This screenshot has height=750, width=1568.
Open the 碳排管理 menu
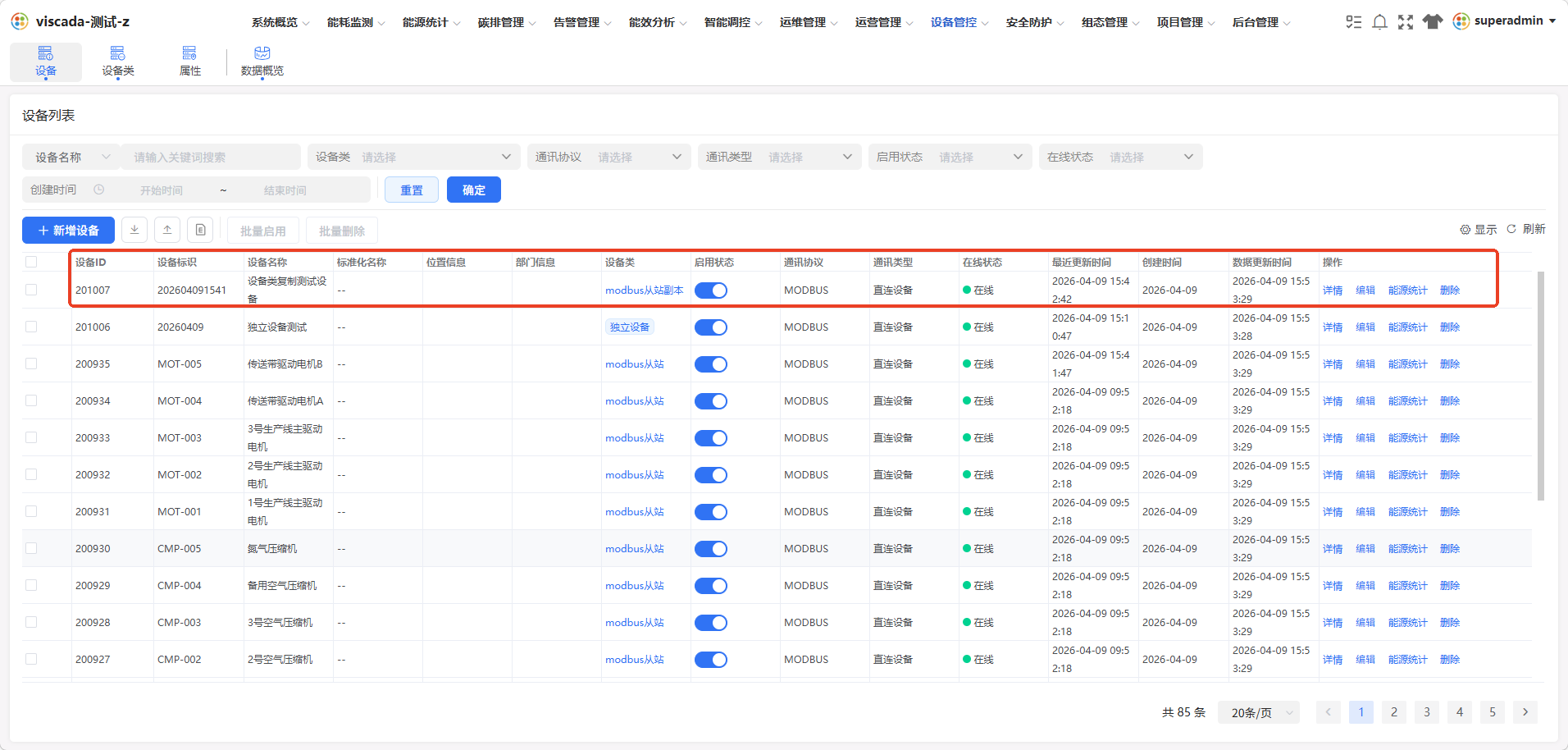pos(507,22)
